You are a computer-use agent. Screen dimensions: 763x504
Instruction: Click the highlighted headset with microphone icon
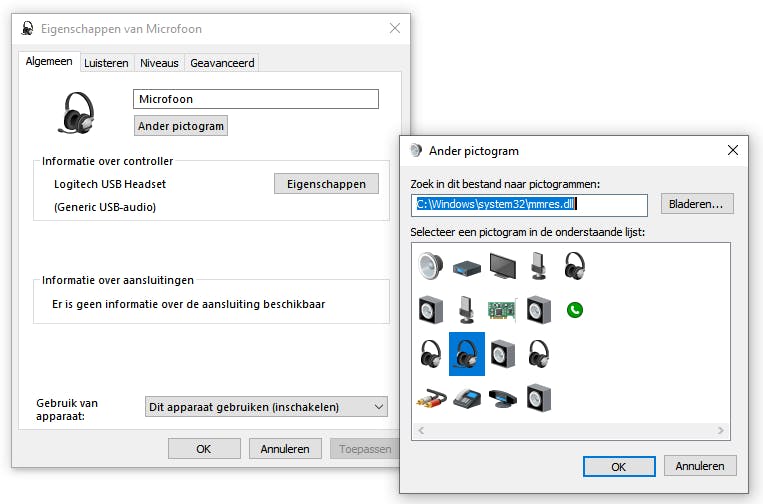coord(466,354)
